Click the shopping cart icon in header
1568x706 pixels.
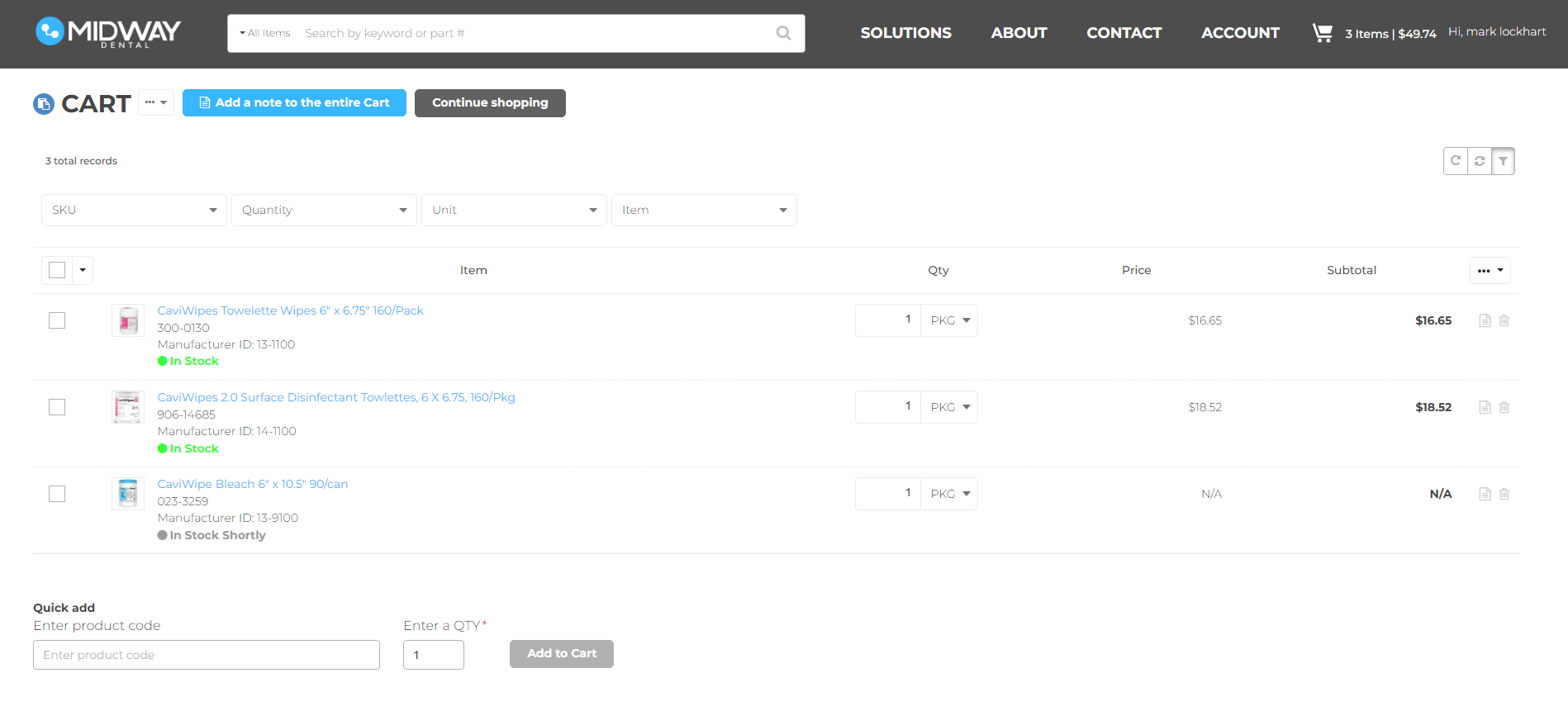pos(1322,33)
